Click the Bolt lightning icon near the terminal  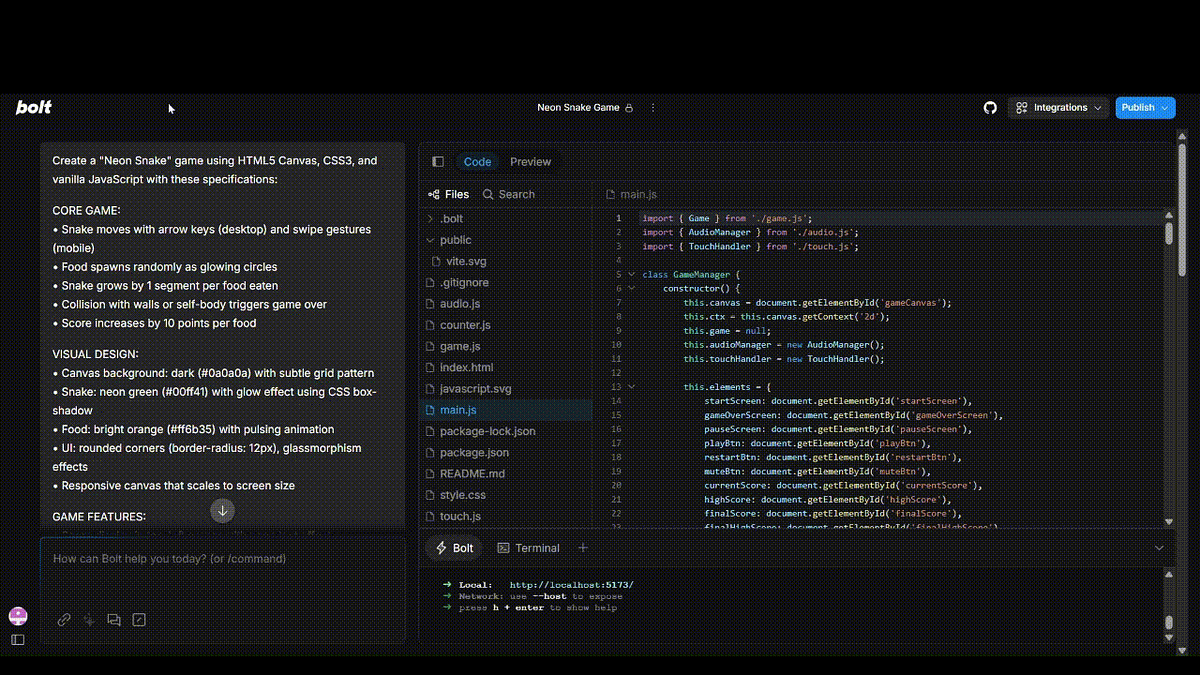(441, 547)
